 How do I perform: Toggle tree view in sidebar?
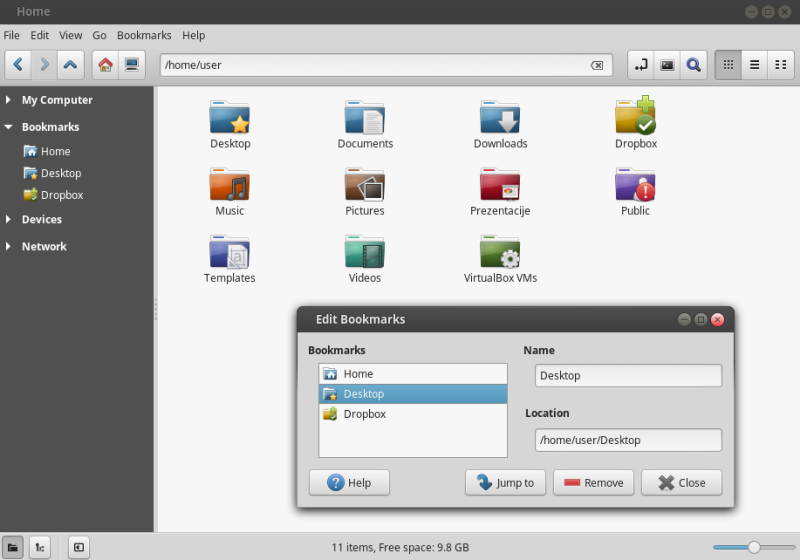pyautogui.click(x=39, y=547)
